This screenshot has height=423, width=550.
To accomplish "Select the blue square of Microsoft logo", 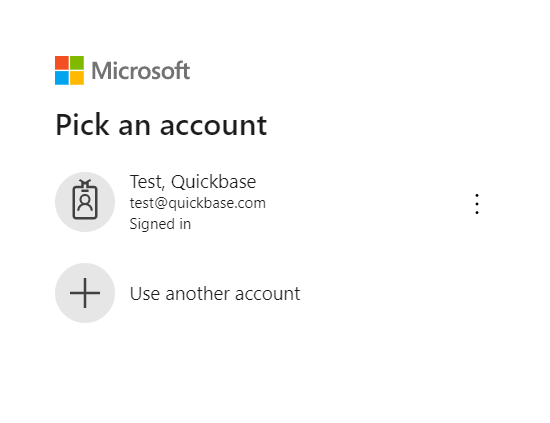I will 62,78.
